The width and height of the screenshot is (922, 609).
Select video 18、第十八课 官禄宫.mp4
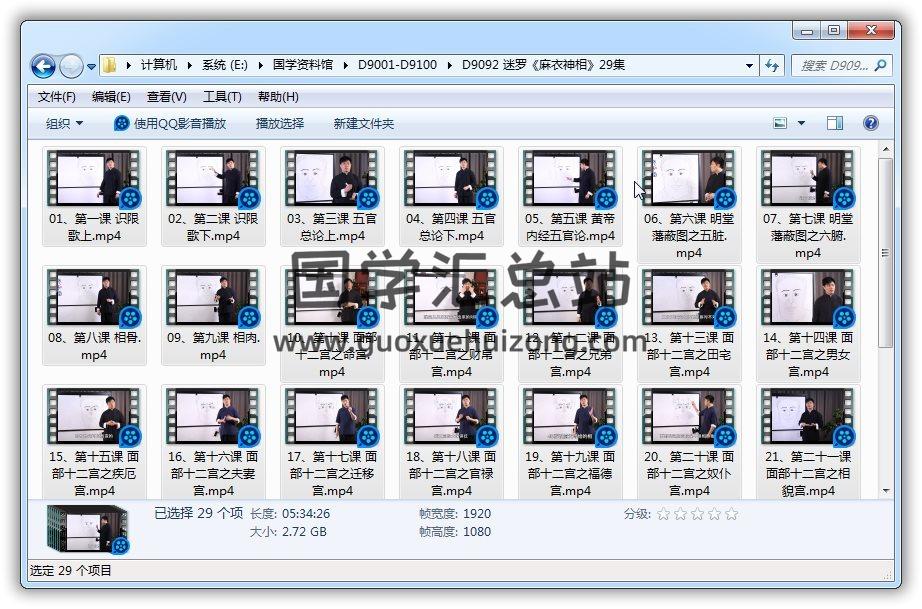point(451,443)
